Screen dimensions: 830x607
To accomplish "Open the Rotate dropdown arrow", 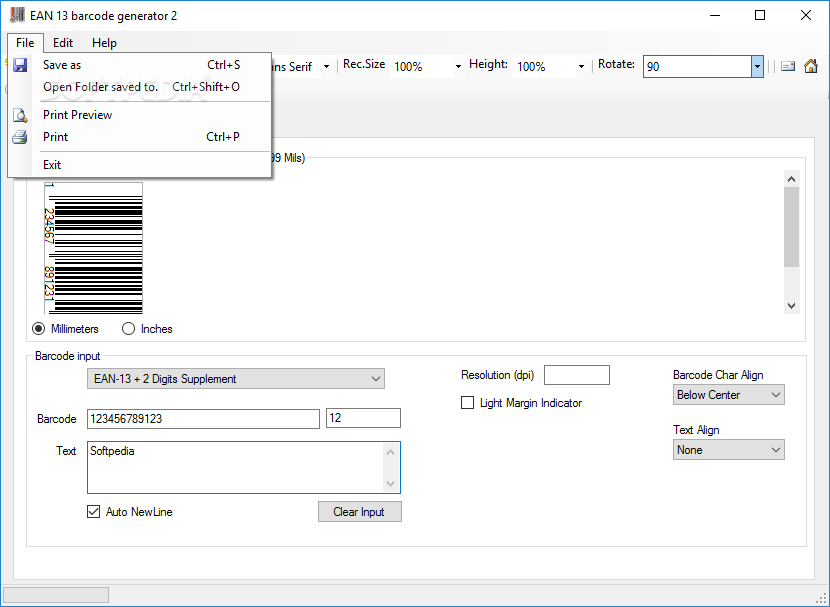I will coord(757,67).
